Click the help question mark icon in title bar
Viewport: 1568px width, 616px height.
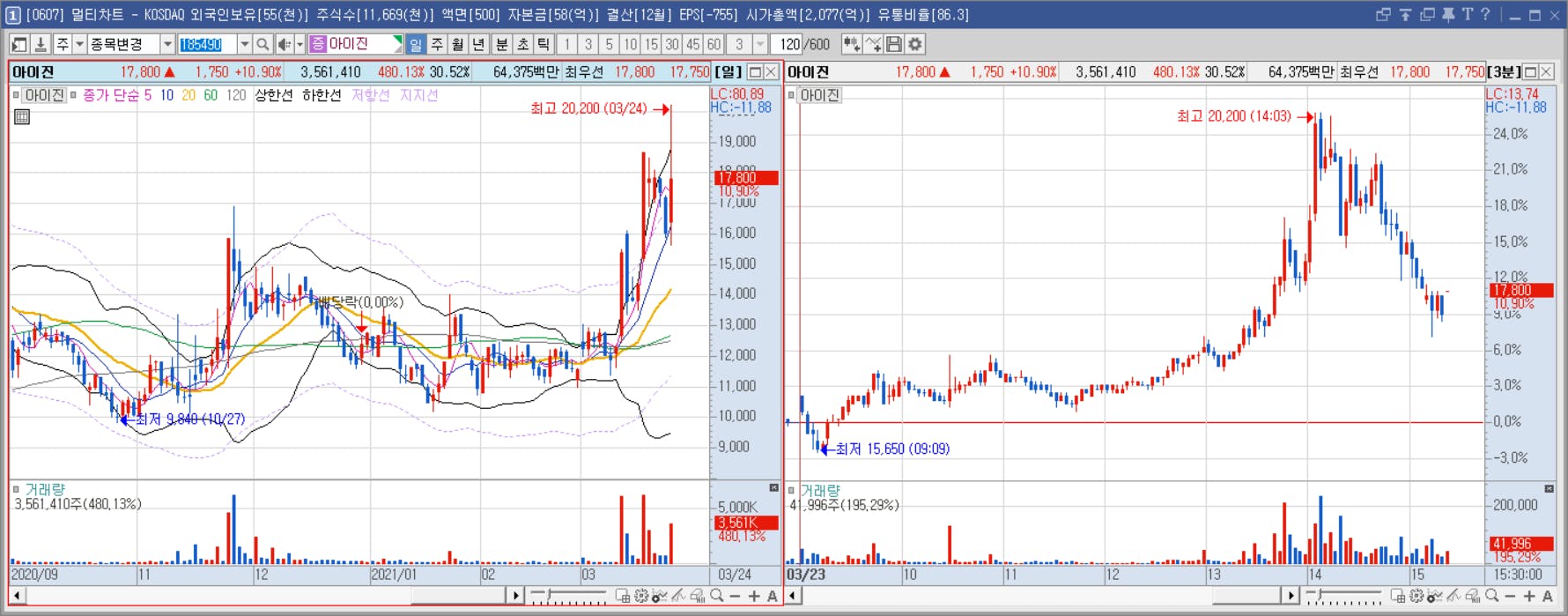tap(1485, 14)
